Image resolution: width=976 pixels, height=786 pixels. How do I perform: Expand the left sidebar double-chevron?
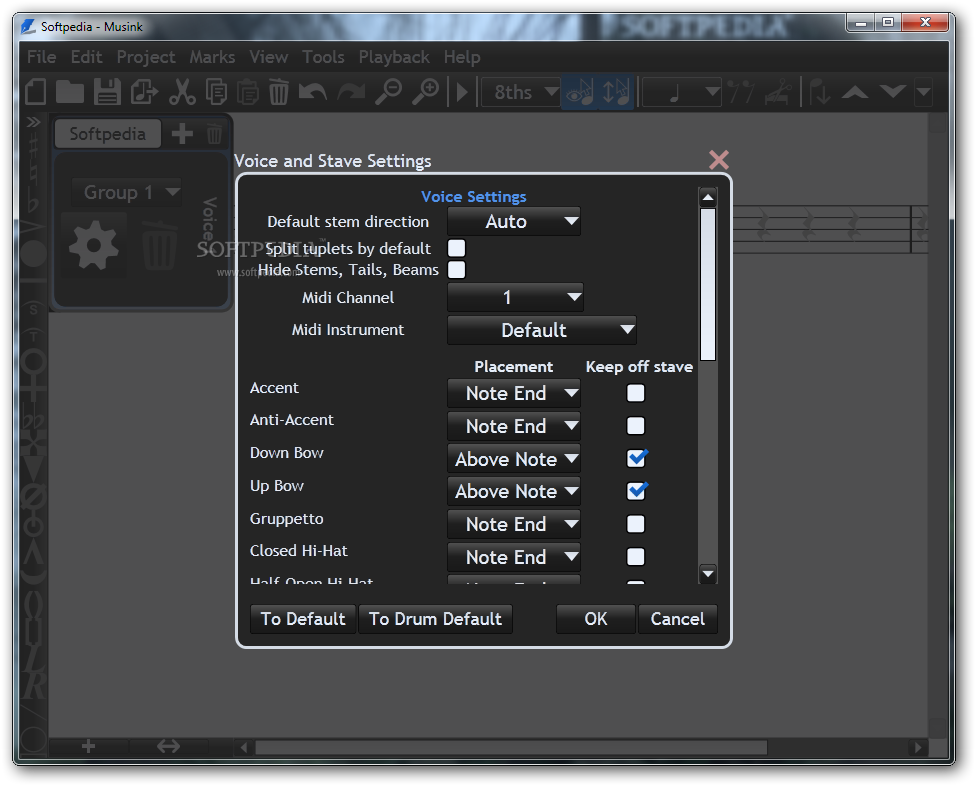click(x=33, y=122)
